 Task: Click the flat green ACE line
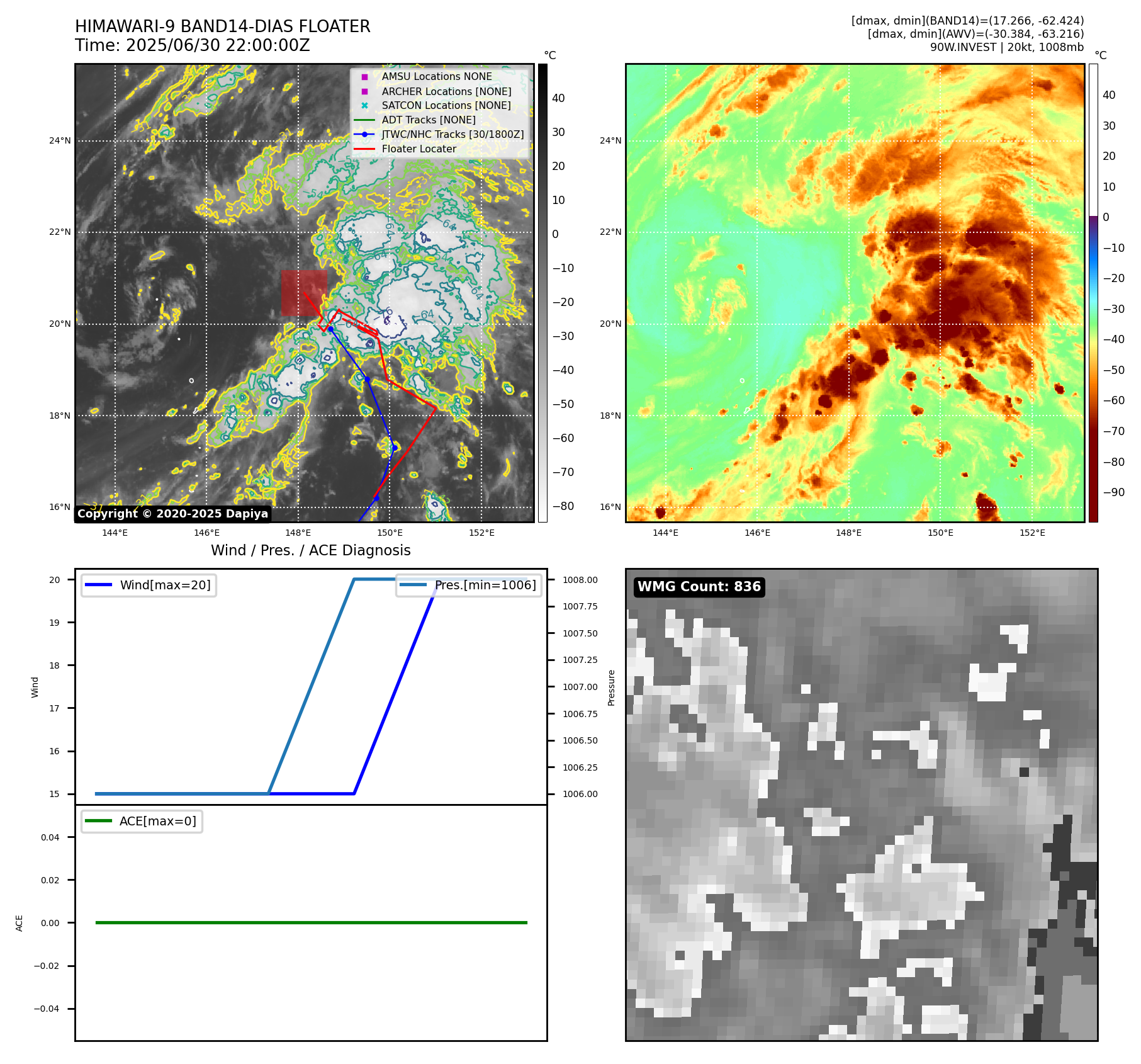pos(311,922)
